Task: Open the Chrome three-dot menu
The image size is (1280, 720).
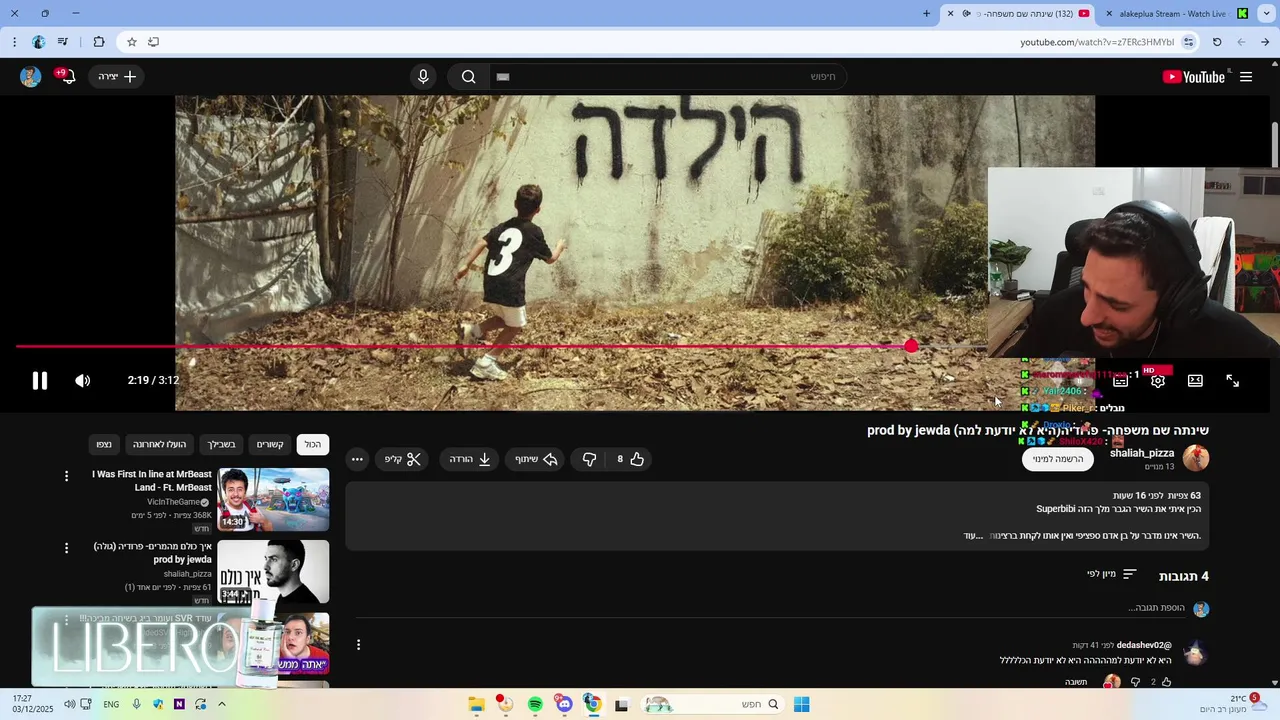Action: point(14,42)
